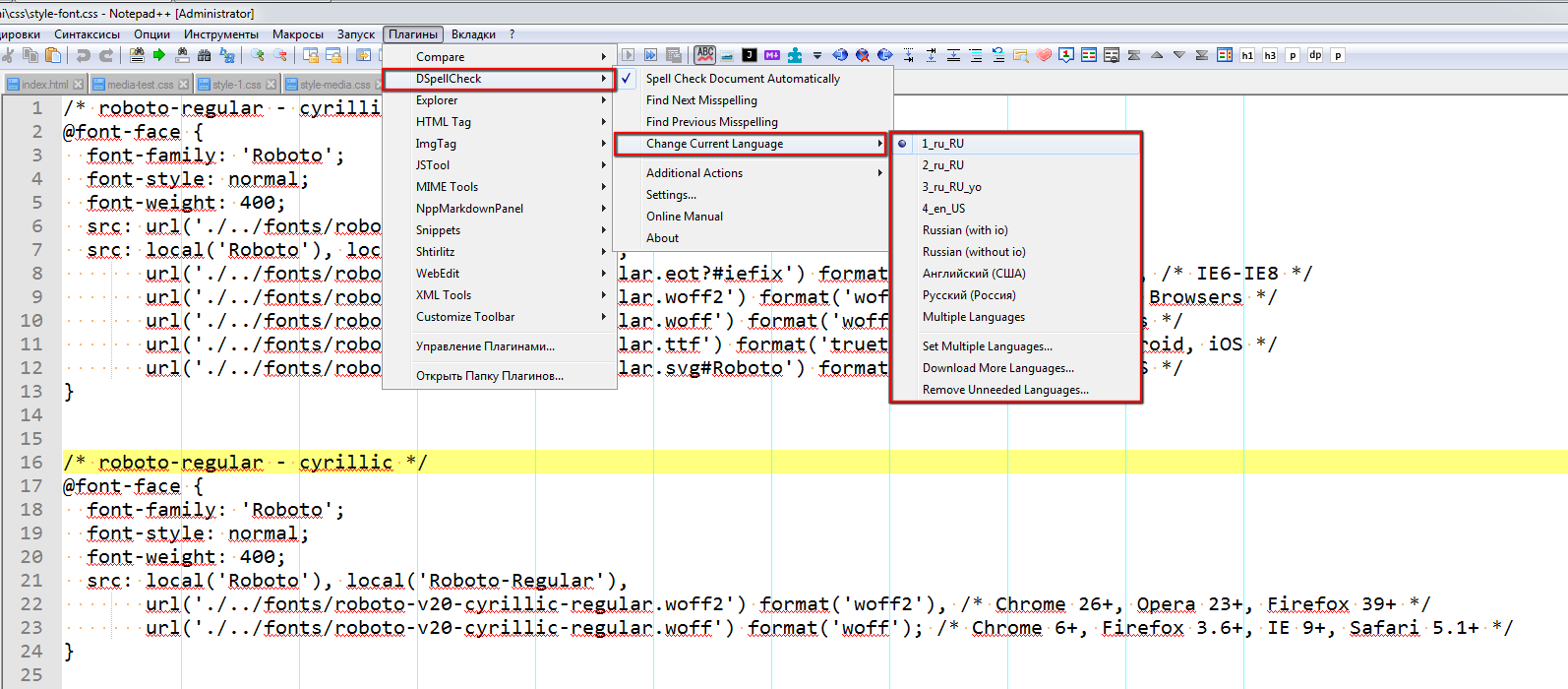
Task: Click the ABC spell check toolbar icon
Action: 704,55
